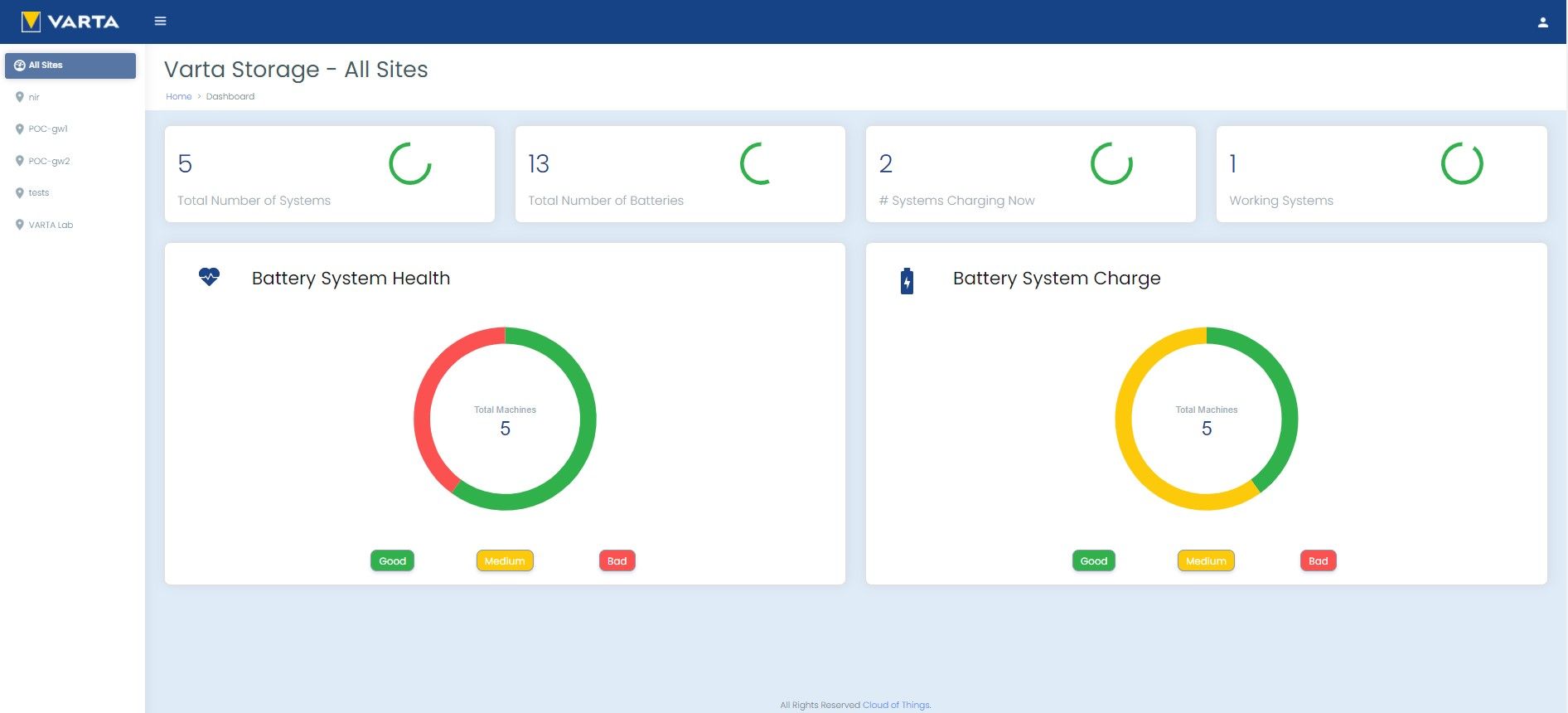Open Cloud of Things footer link
Screen dimensions: 1568x713
point(897,705)
